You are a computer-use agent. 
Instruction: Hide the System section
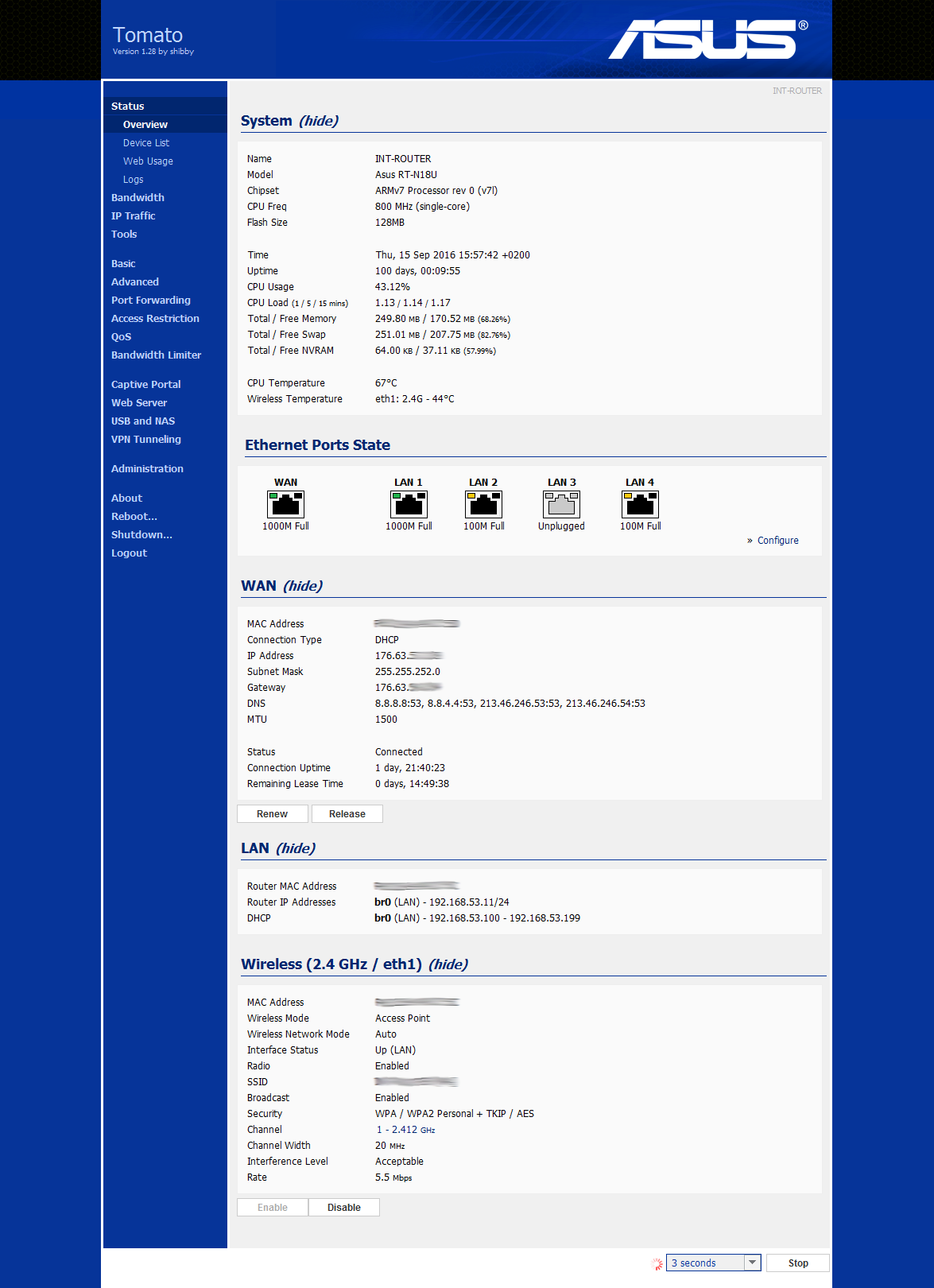pos(319,121)
